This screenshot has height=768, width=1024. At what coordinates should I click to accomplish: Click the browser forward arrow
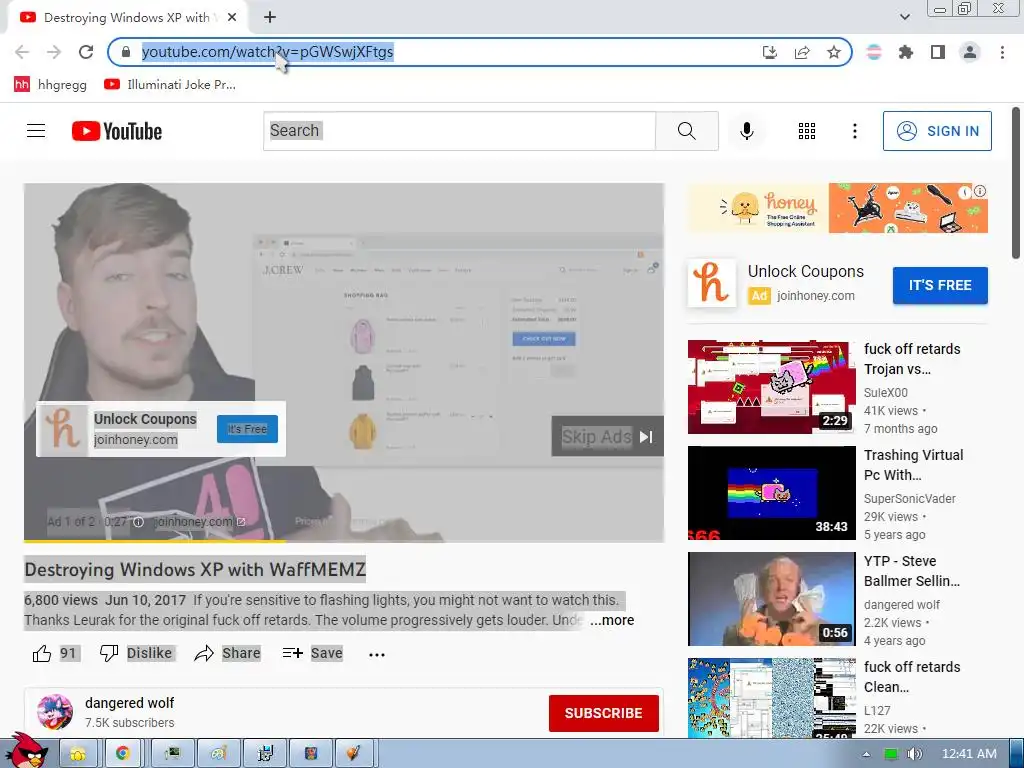(x=54, y=52)
